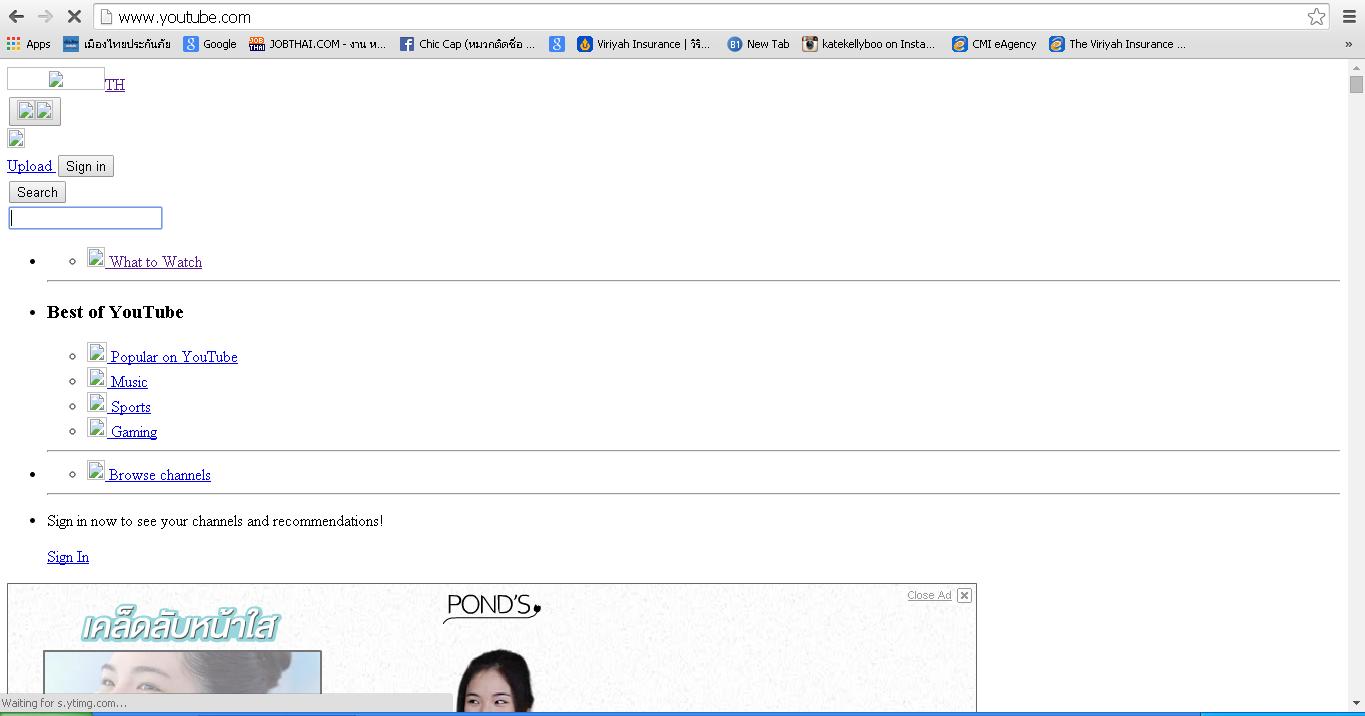Viewport: 1365px width, 716px height.
Task: Open the Apps bookmarks shortcut
Action: (x=28, y=44)
